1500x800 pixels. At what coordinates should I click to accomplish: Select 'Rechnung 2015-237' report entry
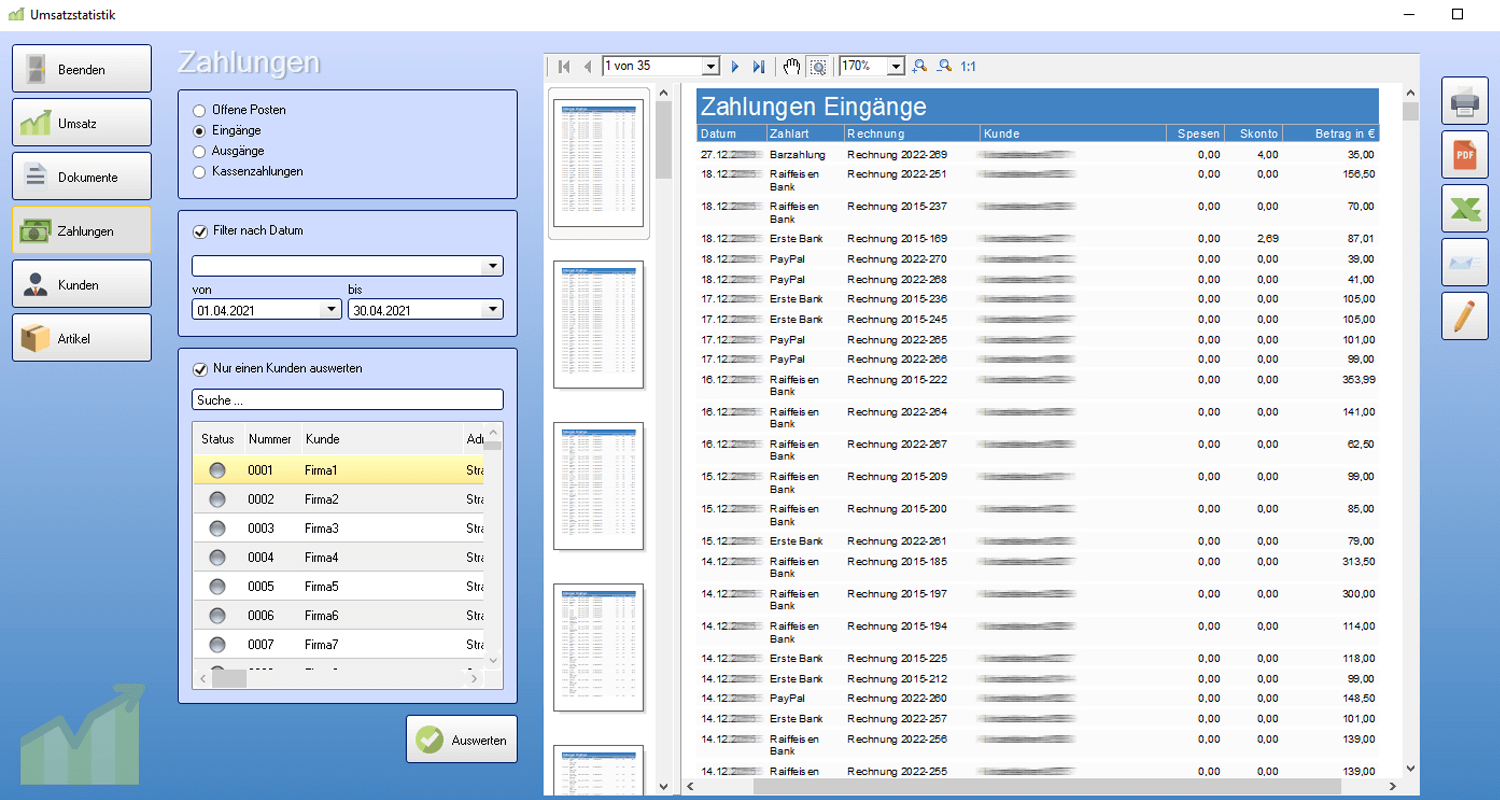[x=896, y=206]
